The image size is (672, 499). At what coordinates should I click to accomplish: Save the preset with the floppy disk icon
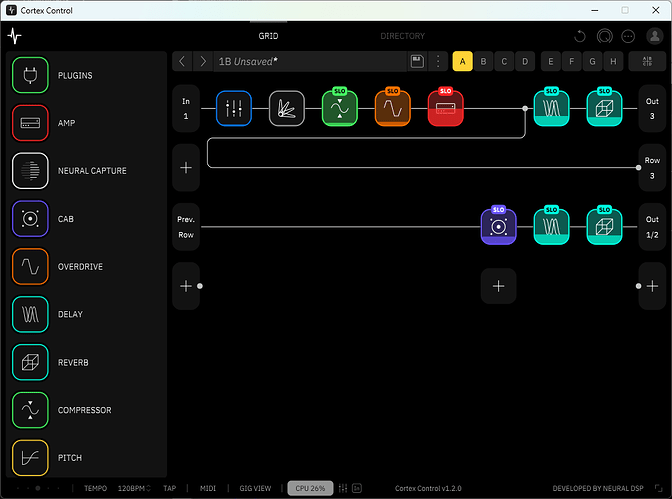pos(417,61)
